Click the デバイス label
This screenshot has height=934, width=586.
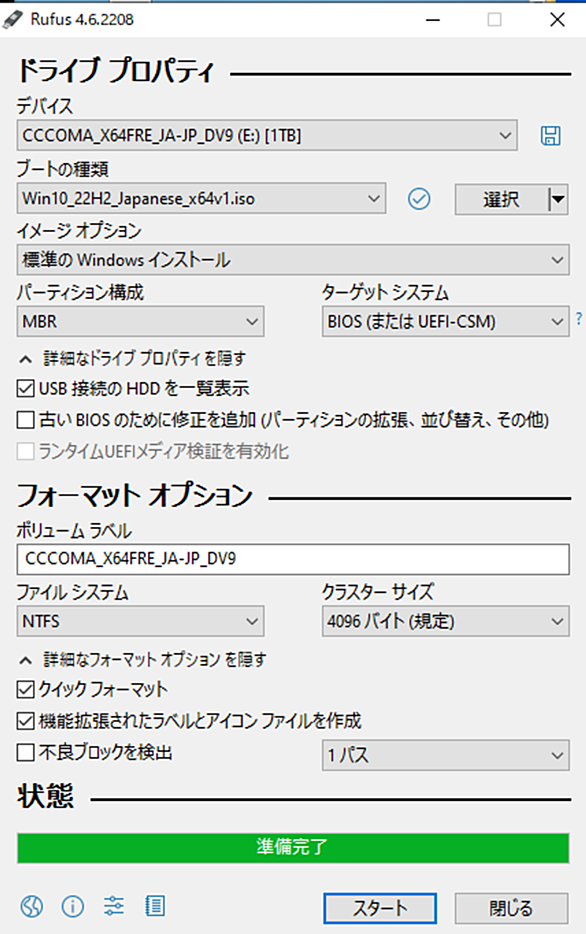(45, 106)
